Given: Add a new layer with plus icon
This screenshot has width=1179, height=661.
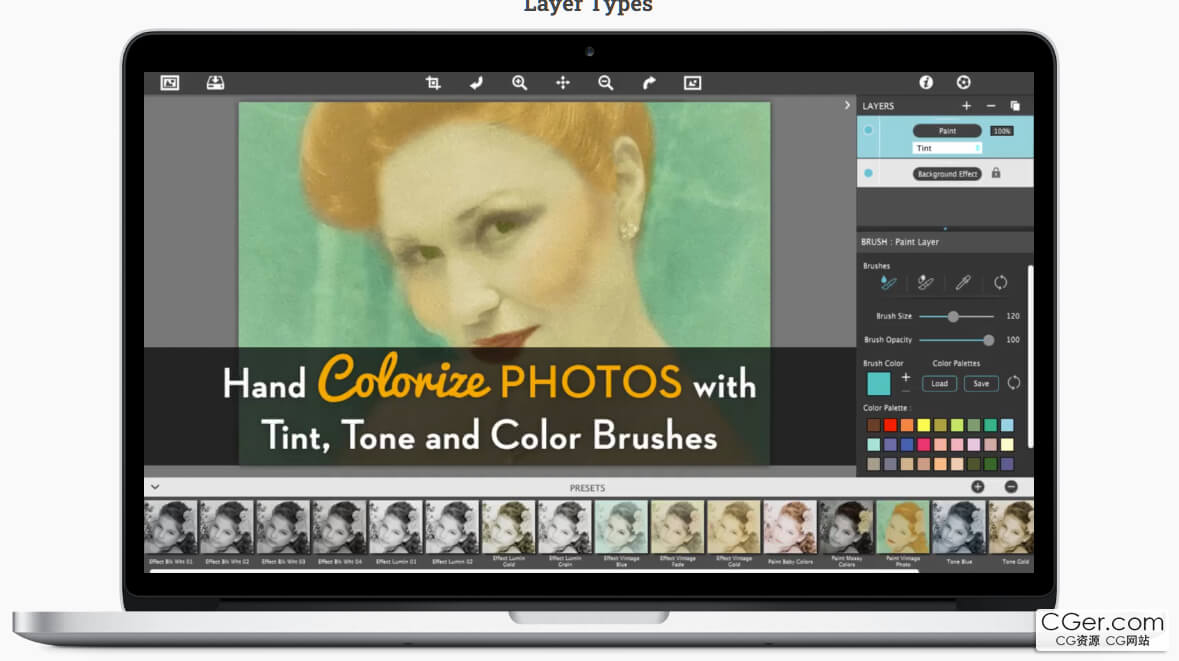Looking at the screenshot, I should (966, 106).
